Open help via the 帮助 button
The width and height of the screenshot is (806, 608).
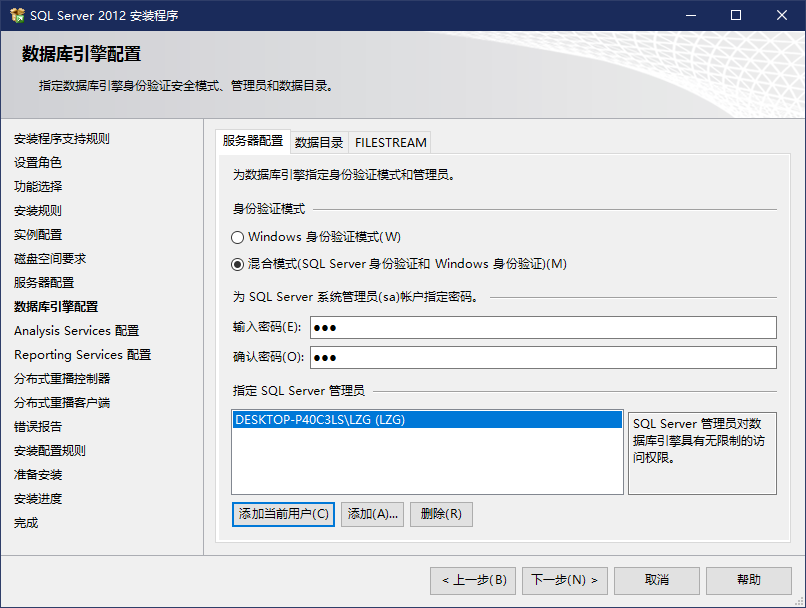click(x=745, y=580)
